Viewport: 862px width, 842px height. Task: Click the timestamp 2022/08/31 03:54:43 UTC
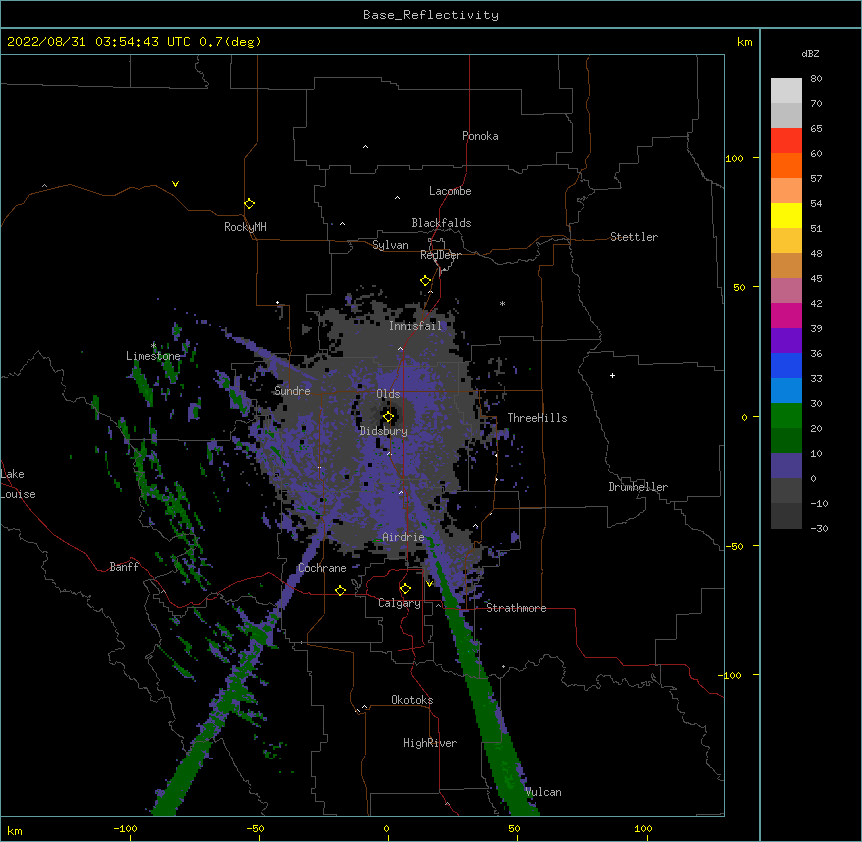[x=98, y=42]
